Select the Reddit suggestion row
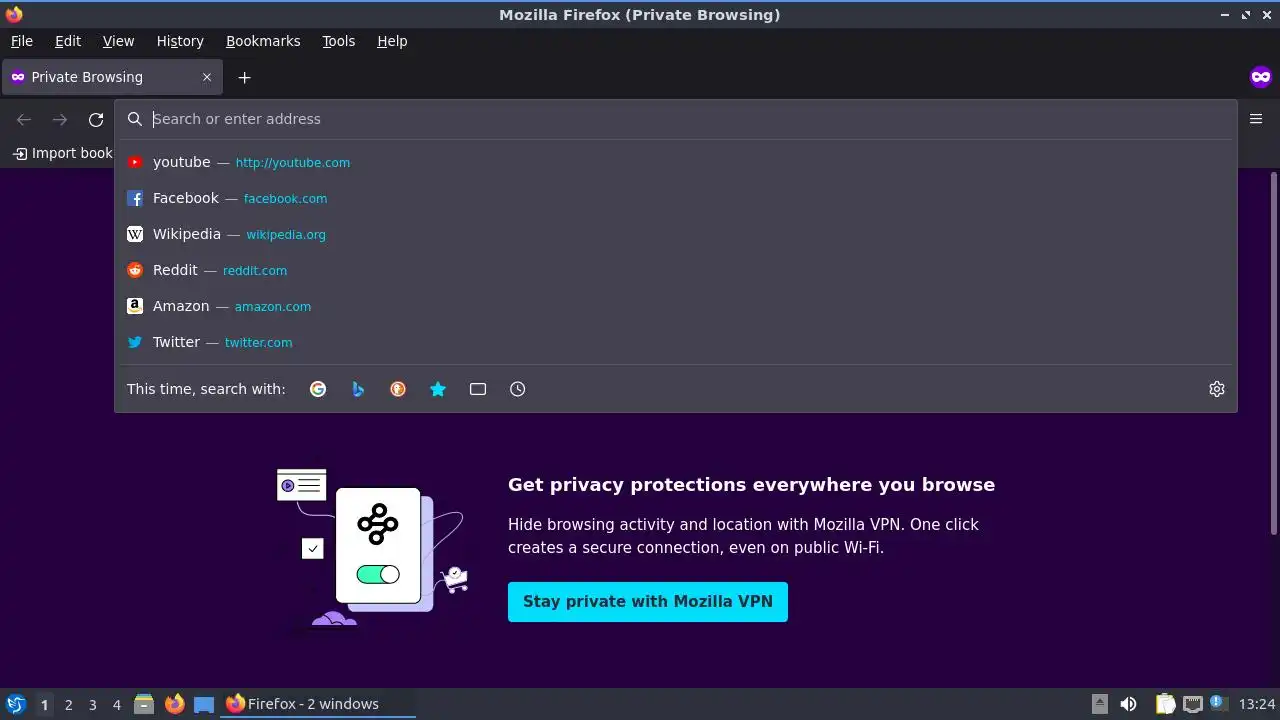The height and width of the screenshot is (720, 1280). (676, 270)
